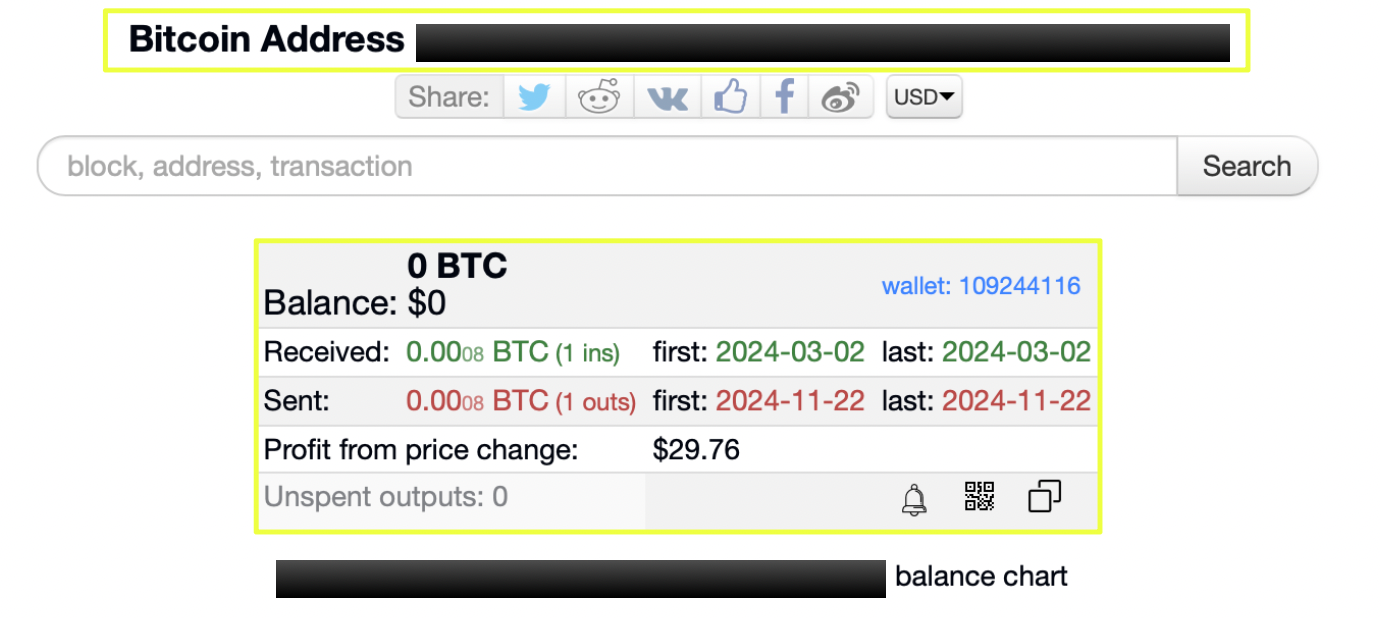Show the address QR code
Image resolution: width=1380 pixels, height=618 pixels.
point(979,496)
